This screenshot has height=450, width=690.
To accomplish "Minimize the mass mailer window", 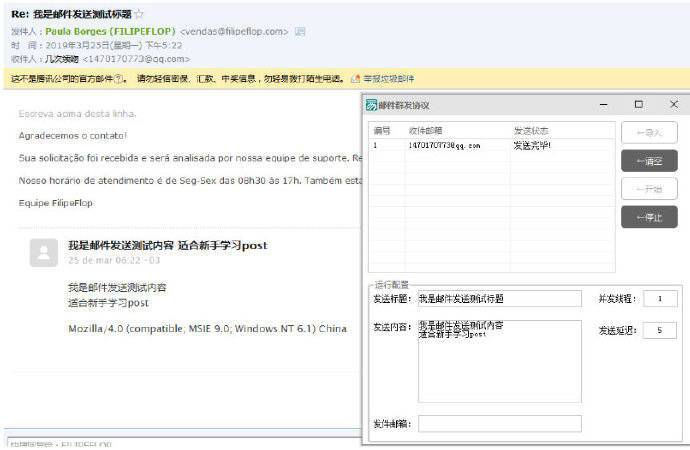I will pyautogui.click(x=604, y=105).
